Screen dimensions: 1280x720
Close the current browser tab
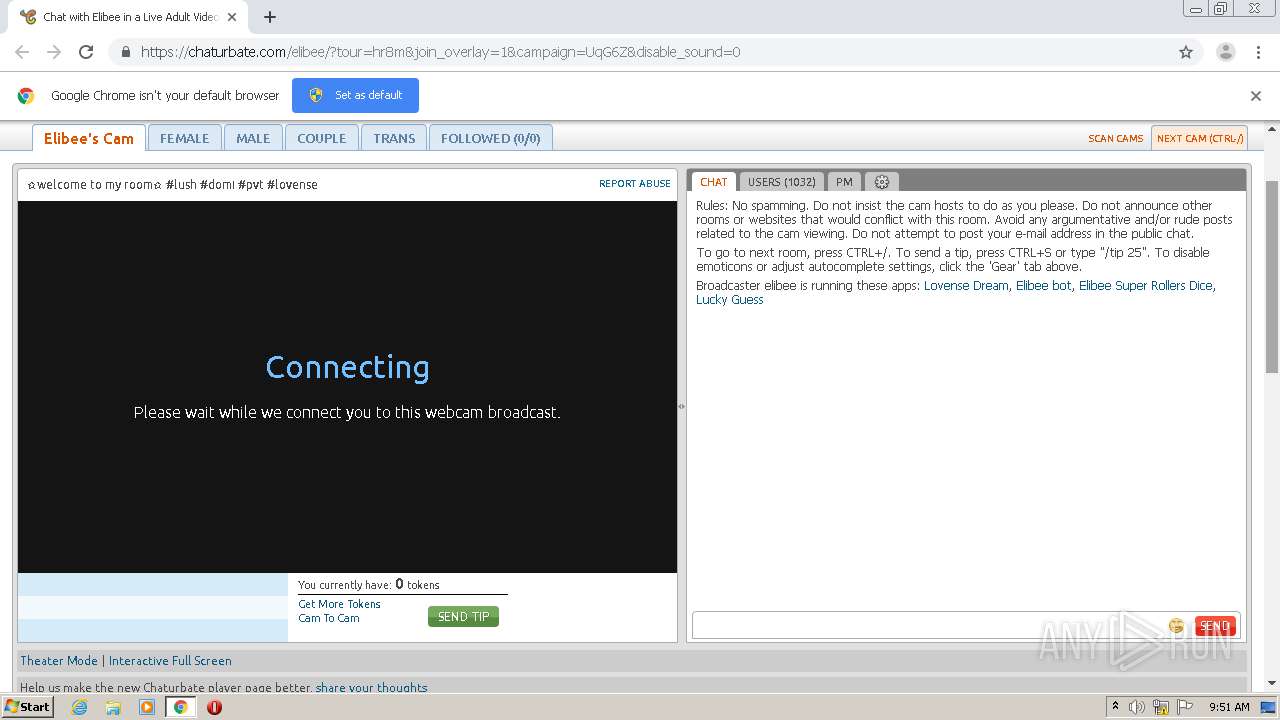(x=232, y=17)
